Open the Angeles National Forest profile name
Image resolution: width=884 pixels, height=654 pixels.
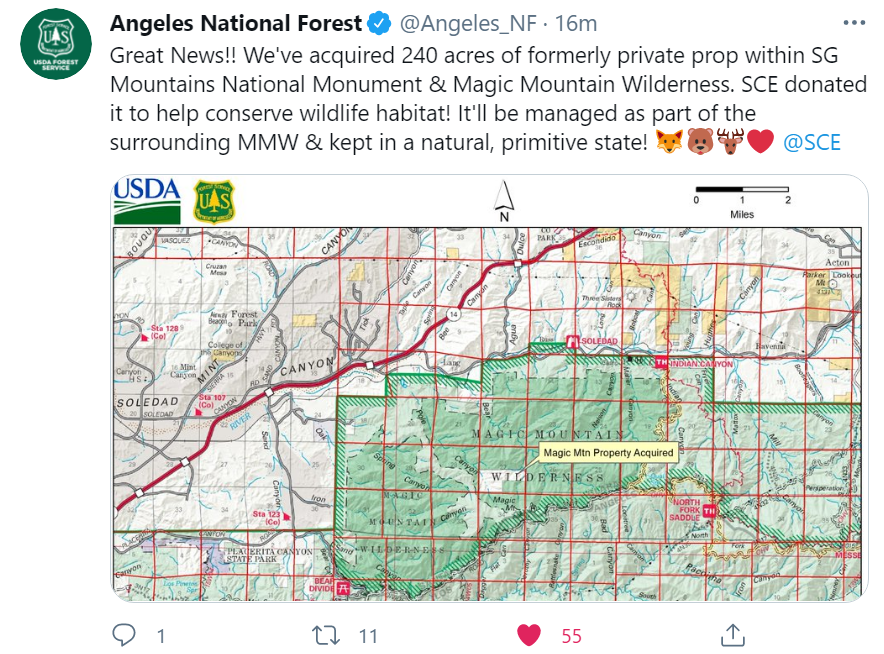click(x=234, y=23)
